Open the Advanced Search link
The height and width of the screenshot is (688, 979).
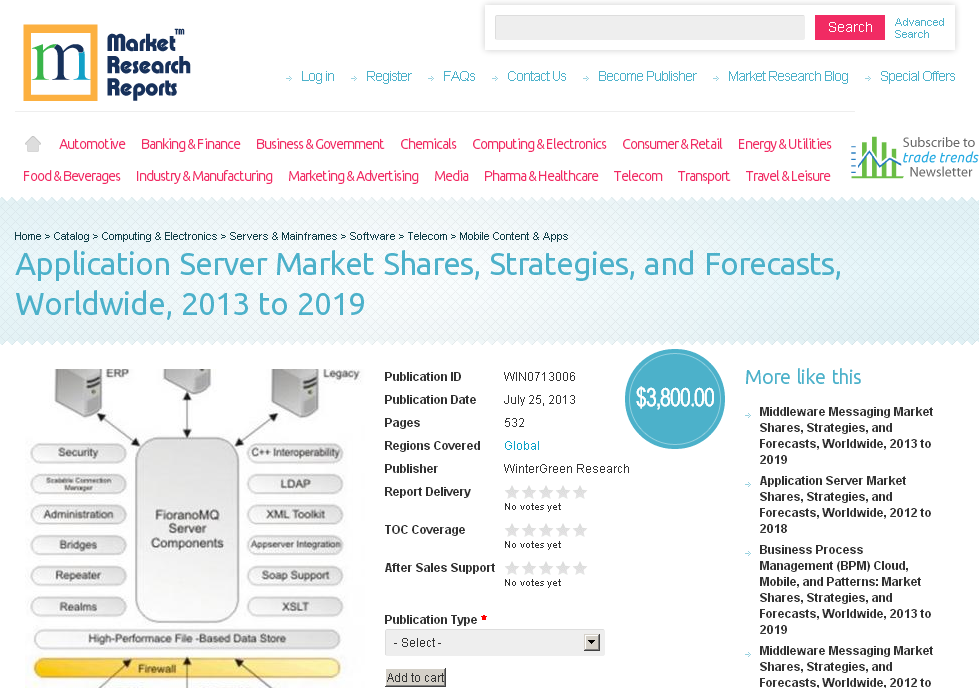[919, 28]
